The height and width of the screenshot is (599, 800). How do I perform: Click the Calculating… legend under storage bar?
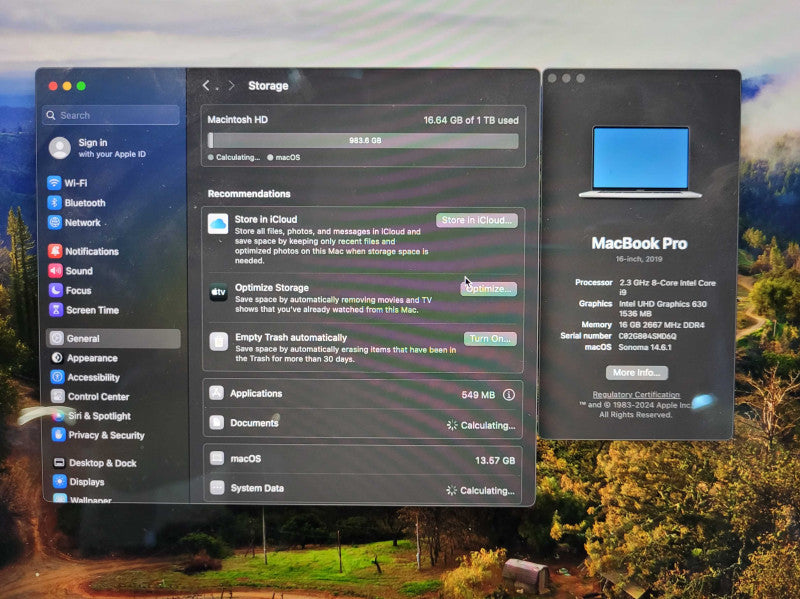tap(234, 157)
